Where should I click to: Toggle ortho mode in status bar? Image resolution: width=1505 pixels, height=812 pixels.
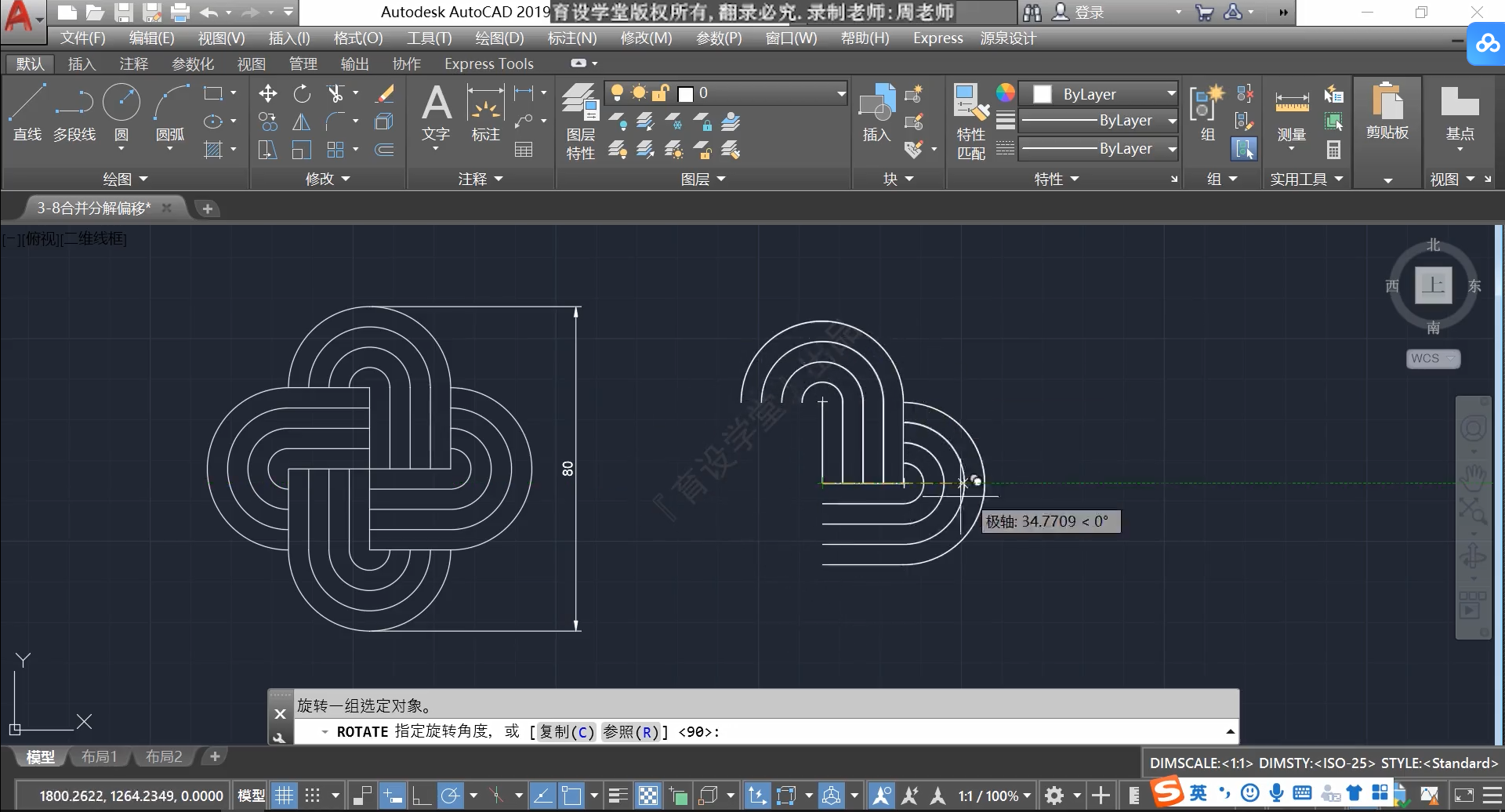421,796
